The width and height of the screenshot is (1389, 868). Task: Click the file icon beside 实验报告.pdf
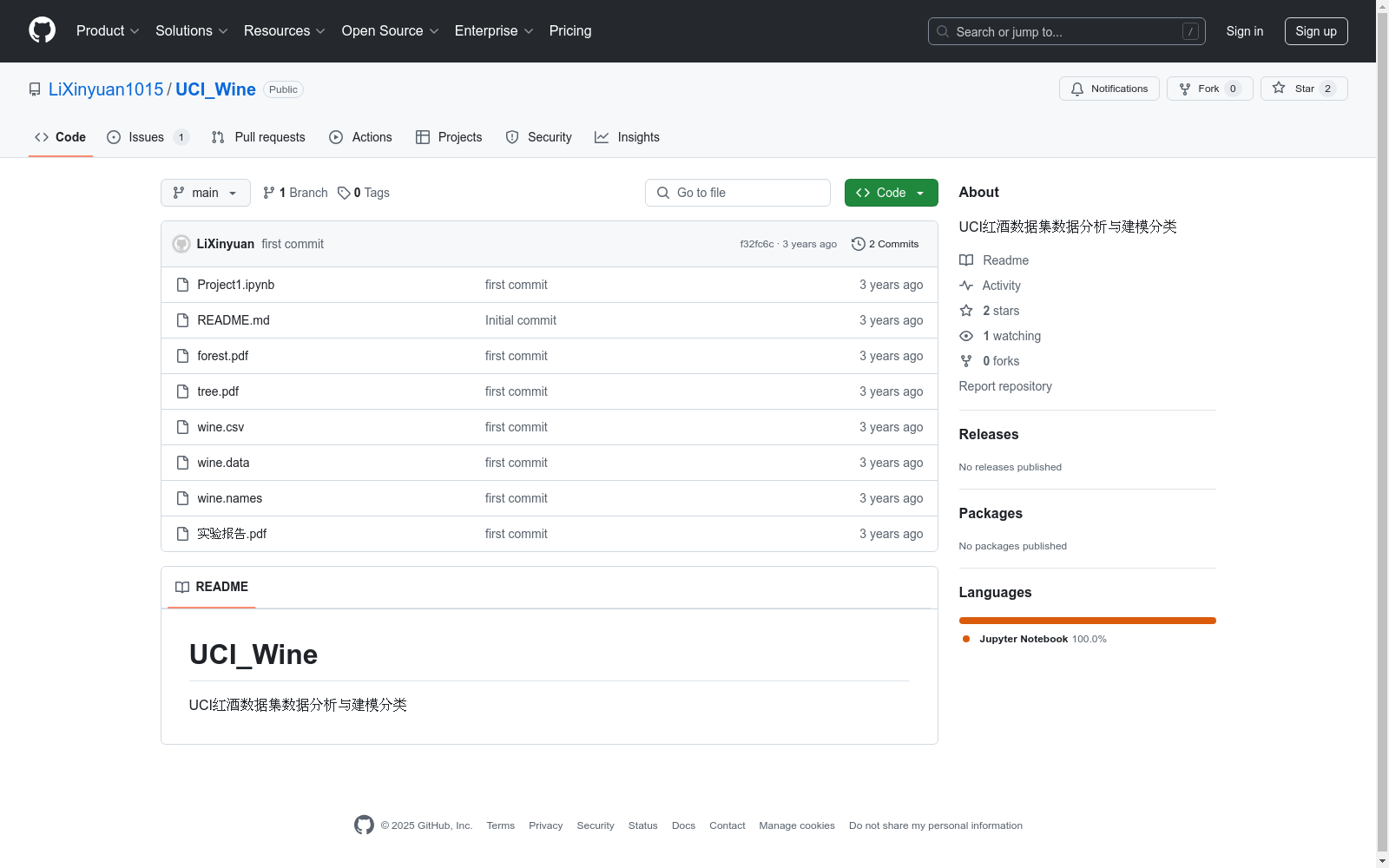tap(182, 534)
